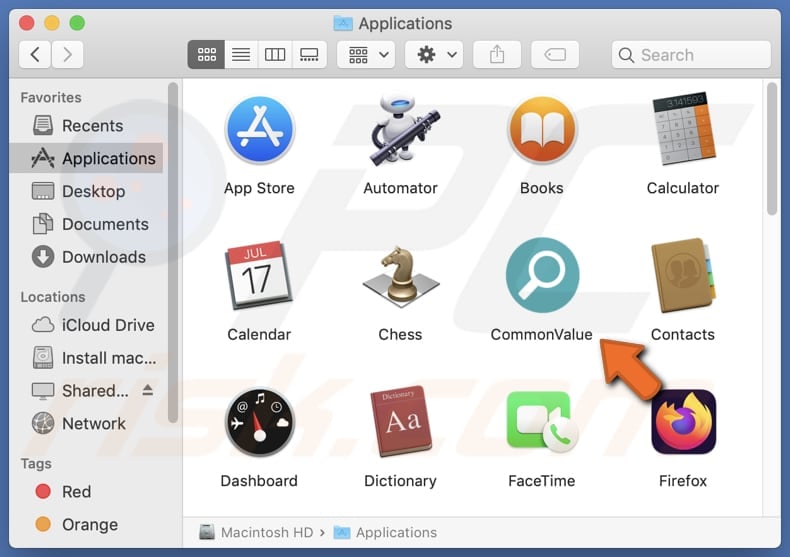790x557 pixels.
Task: Eject the Shared volume
Action: [x=148, y=390]
